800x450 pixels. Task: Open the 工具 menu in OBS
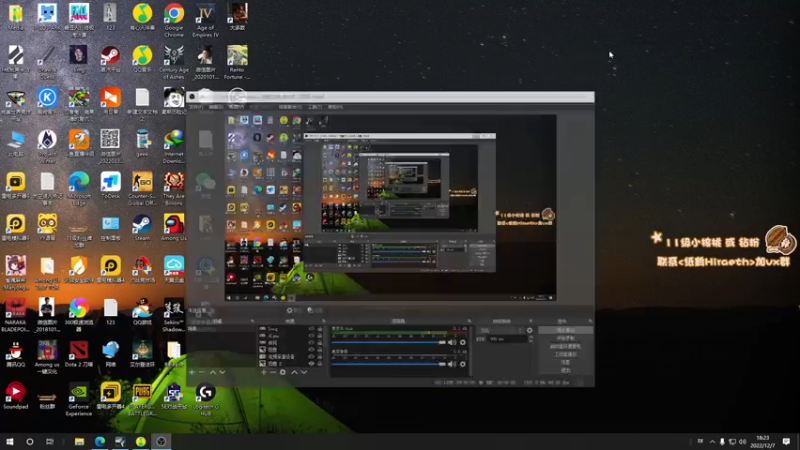coord(315,107)
